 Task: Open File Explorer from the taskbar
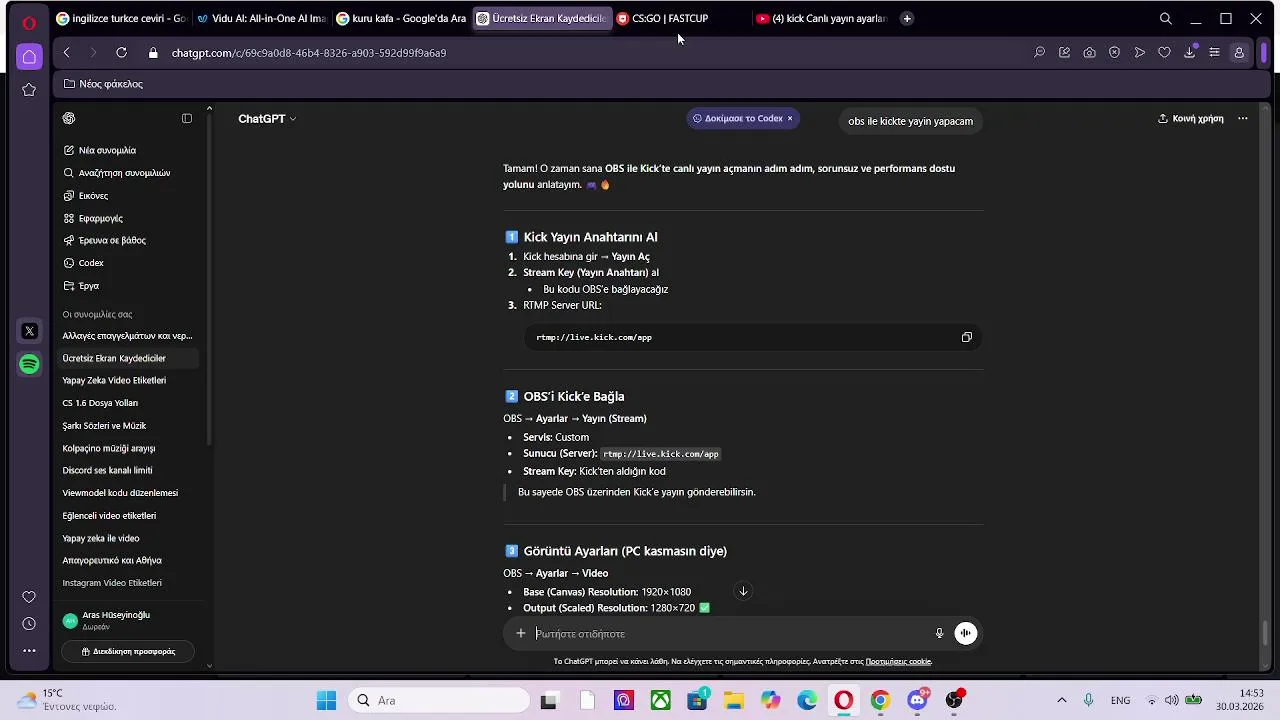pos(734,700)
